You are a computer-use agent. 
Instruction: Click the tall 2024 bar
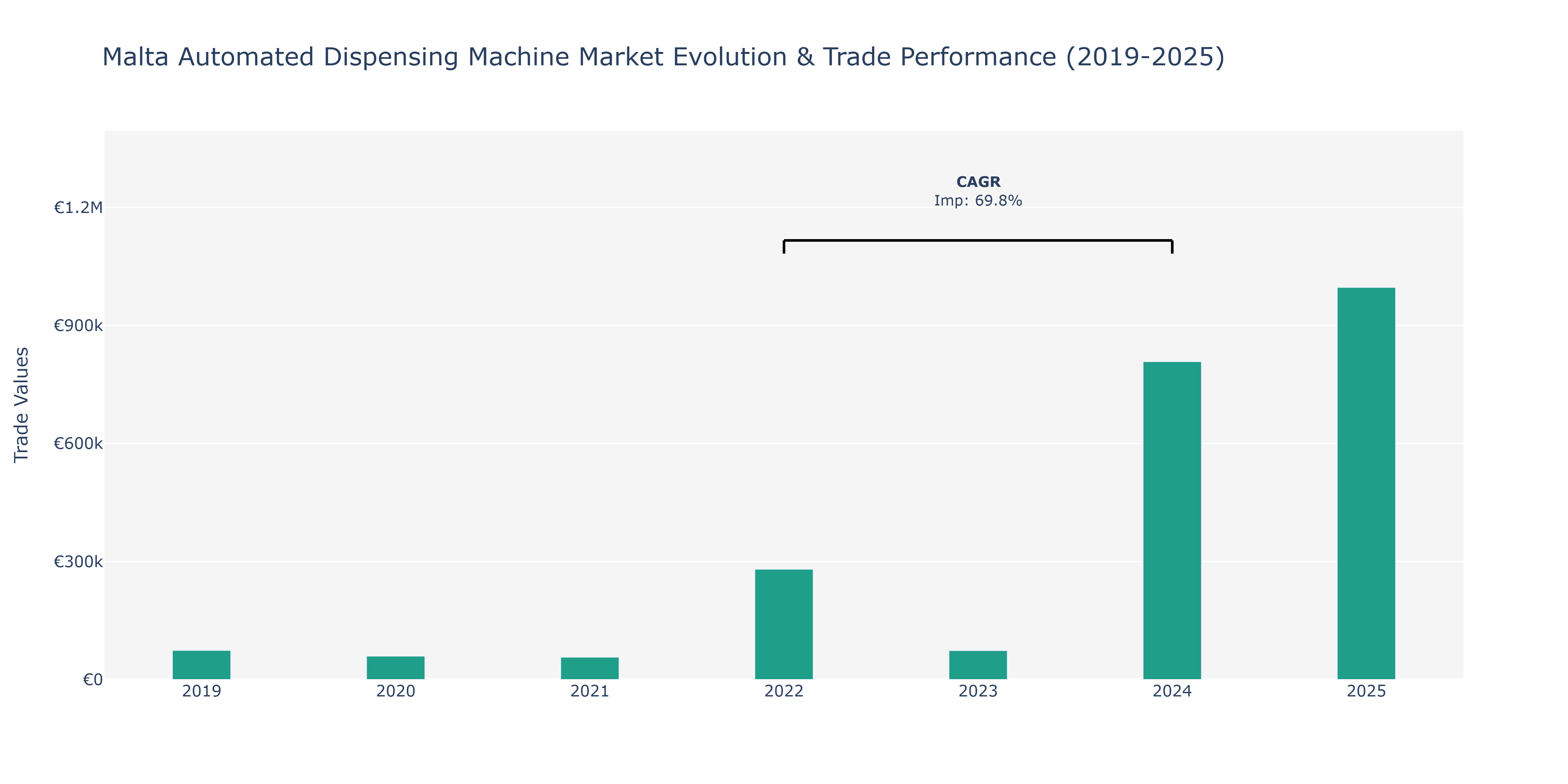[1172, 520]
